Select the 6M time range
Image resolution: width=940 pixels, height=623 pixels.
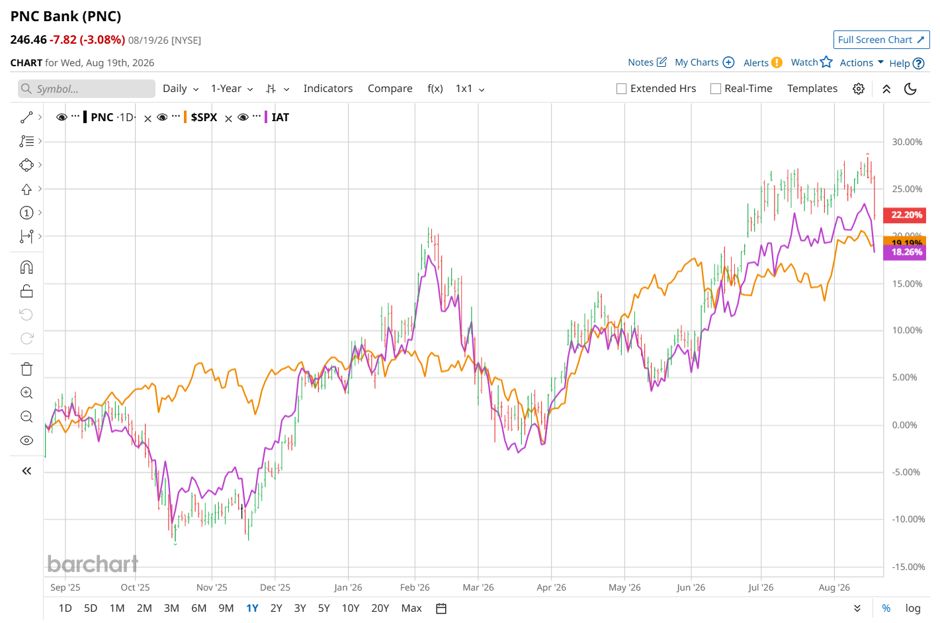pyautogui.click(x=198, y=609)
